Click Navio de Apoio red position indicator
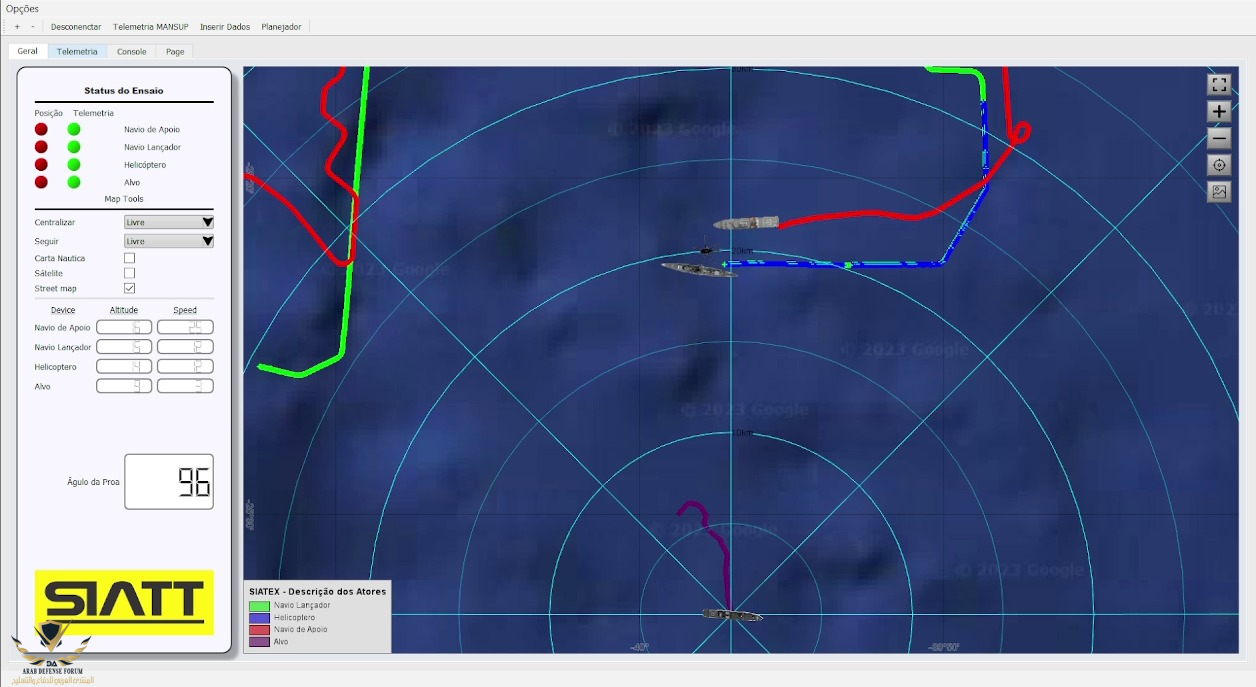 tap(41, 129)
